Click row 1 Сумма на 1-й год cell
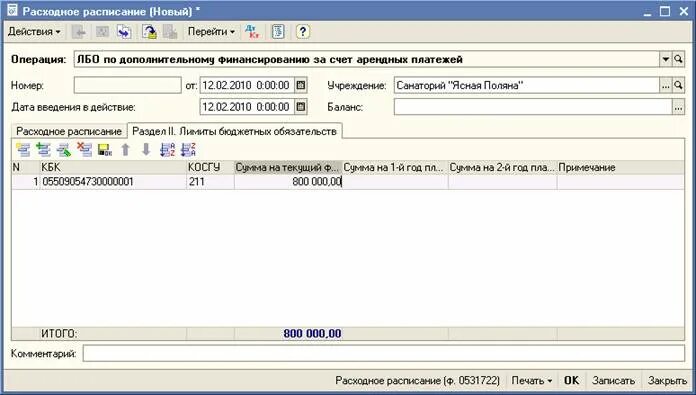The height and width of the screenshot is (395, 696). [395, 182]
